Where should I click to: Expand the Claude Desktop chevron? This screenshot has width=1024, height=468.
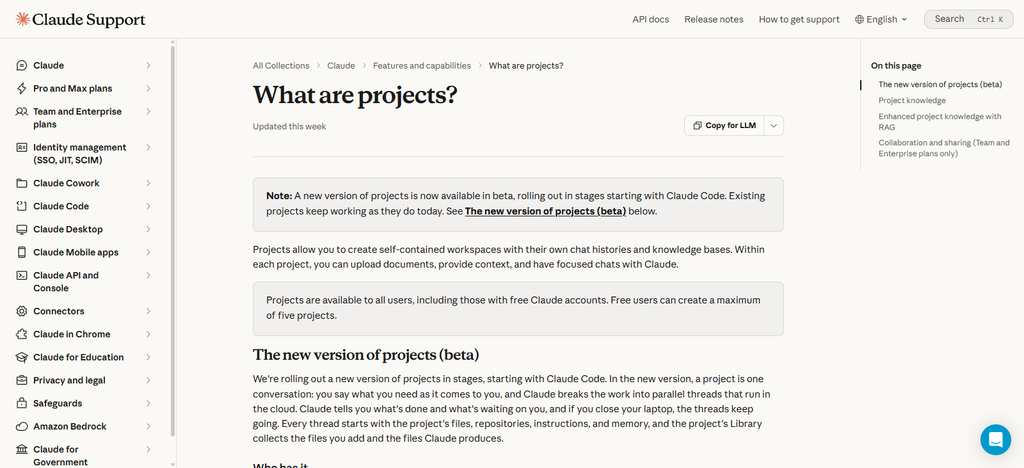(148, 229)
